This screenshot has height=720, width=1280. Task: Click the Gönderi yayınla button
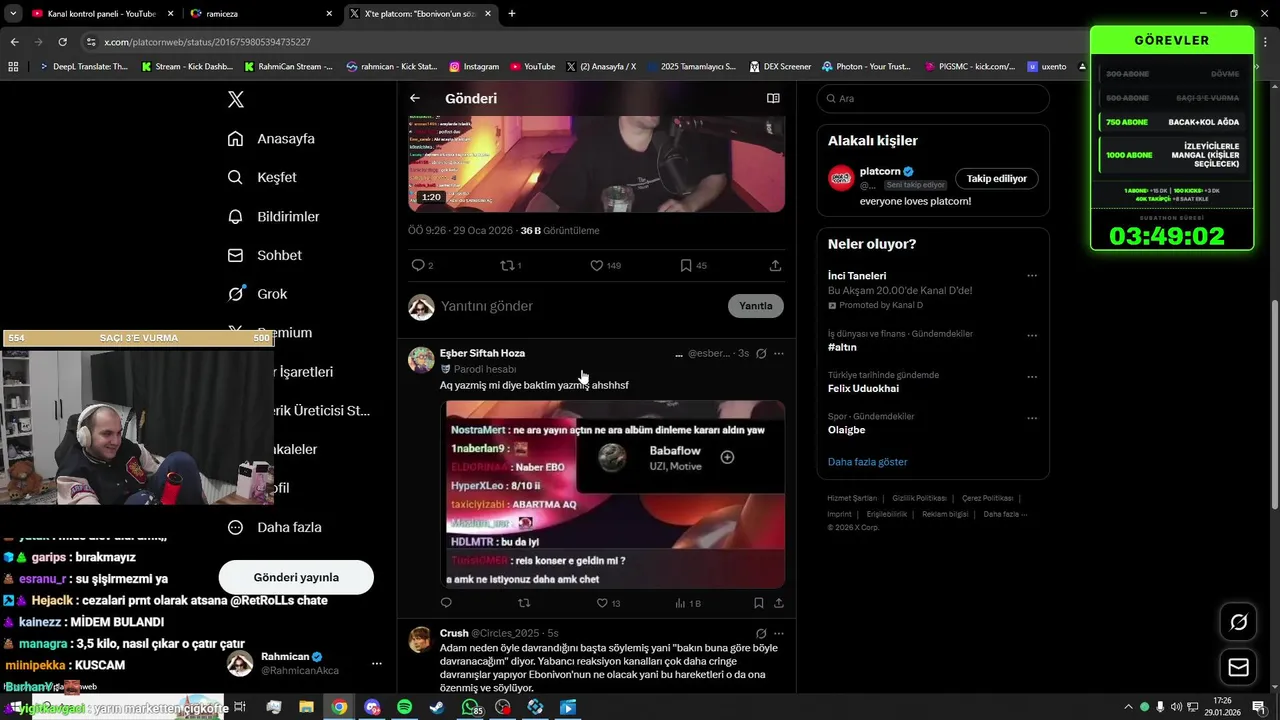click(x=296, y=577)
